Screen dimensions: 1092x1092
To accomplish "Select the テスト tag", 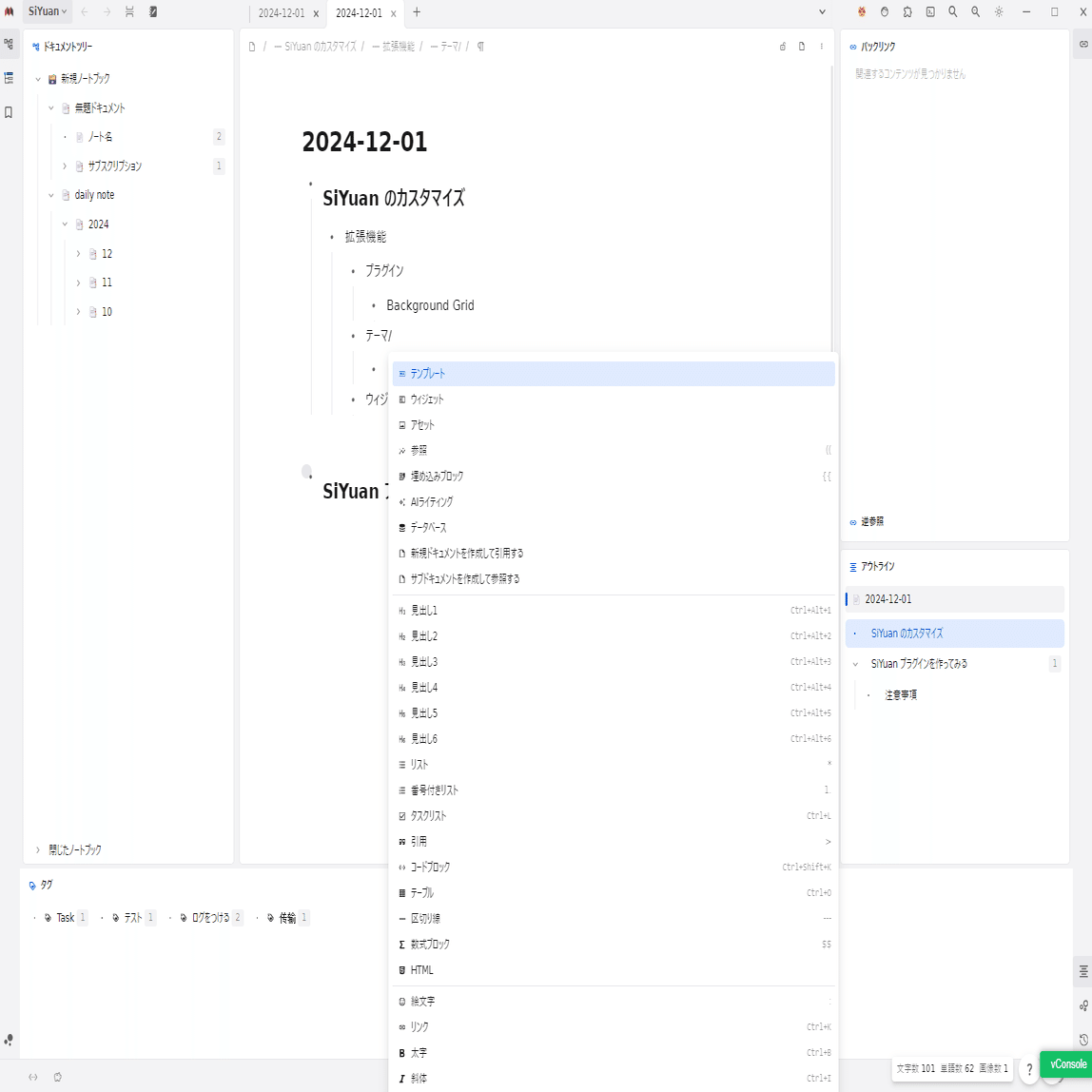I will pos(133,918).
